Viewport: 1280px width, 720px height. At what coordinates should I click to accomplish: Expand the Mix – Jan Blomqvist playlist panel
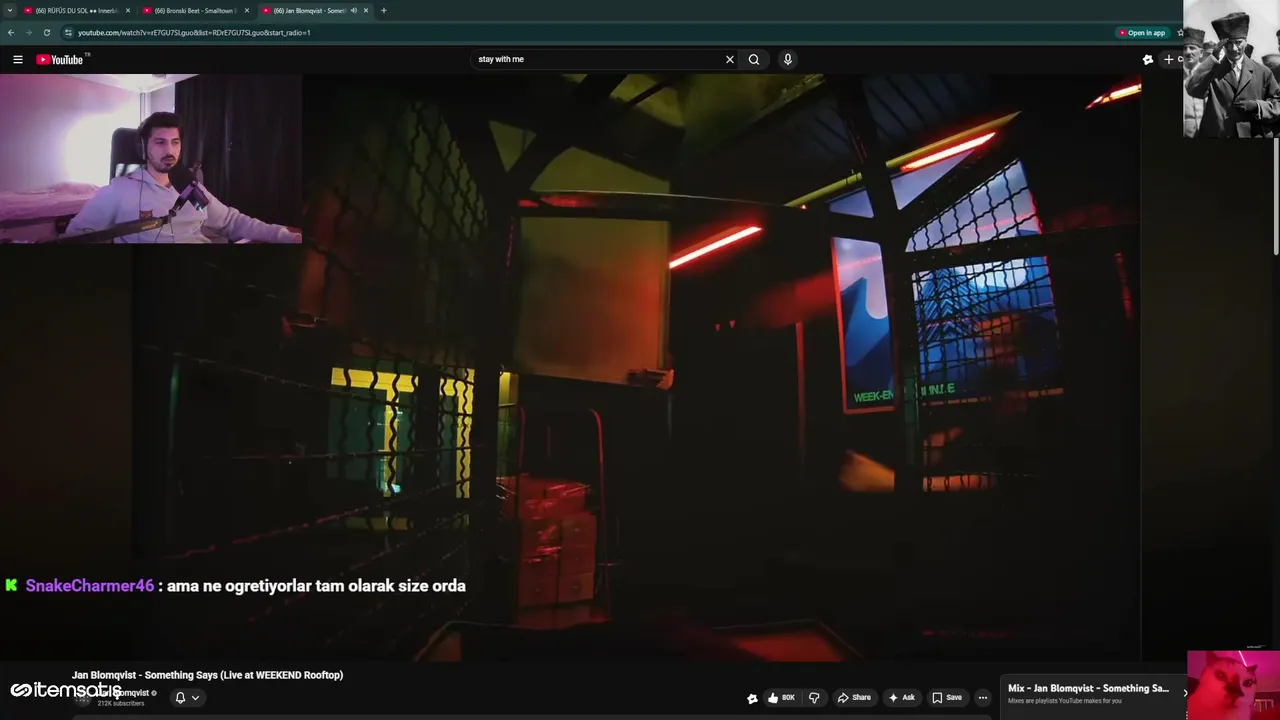tap(1185, 692)
